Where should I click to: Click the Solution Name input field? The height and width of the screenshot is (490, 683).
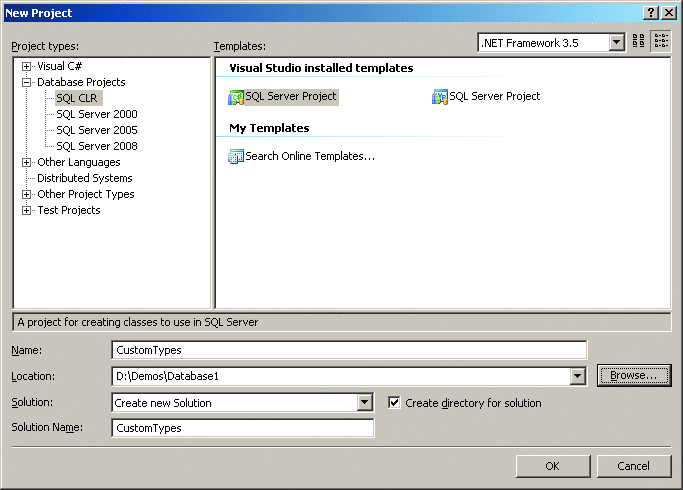point(243,428)
